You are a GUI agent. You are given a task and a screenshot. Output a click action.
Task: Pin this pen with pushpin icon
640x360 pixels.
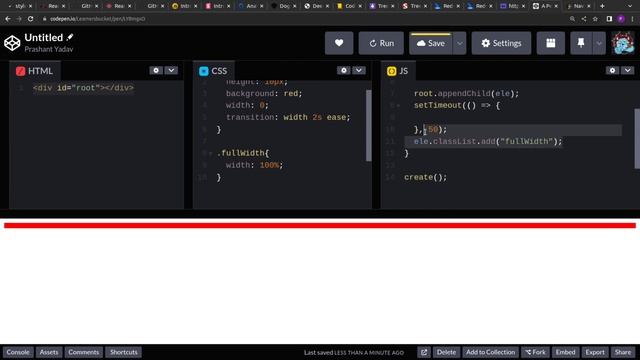[x=581, y=43]
